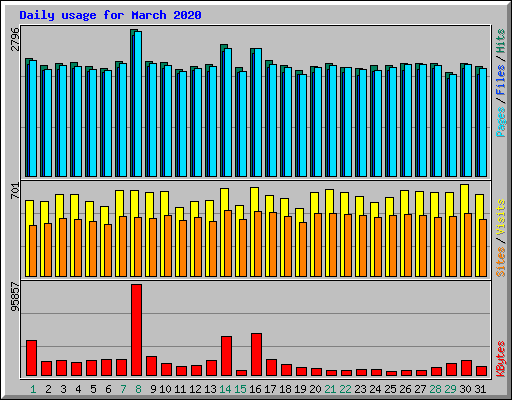
Task: Click the orange Sites bar for day 14
Action: (x=228, y=243)
